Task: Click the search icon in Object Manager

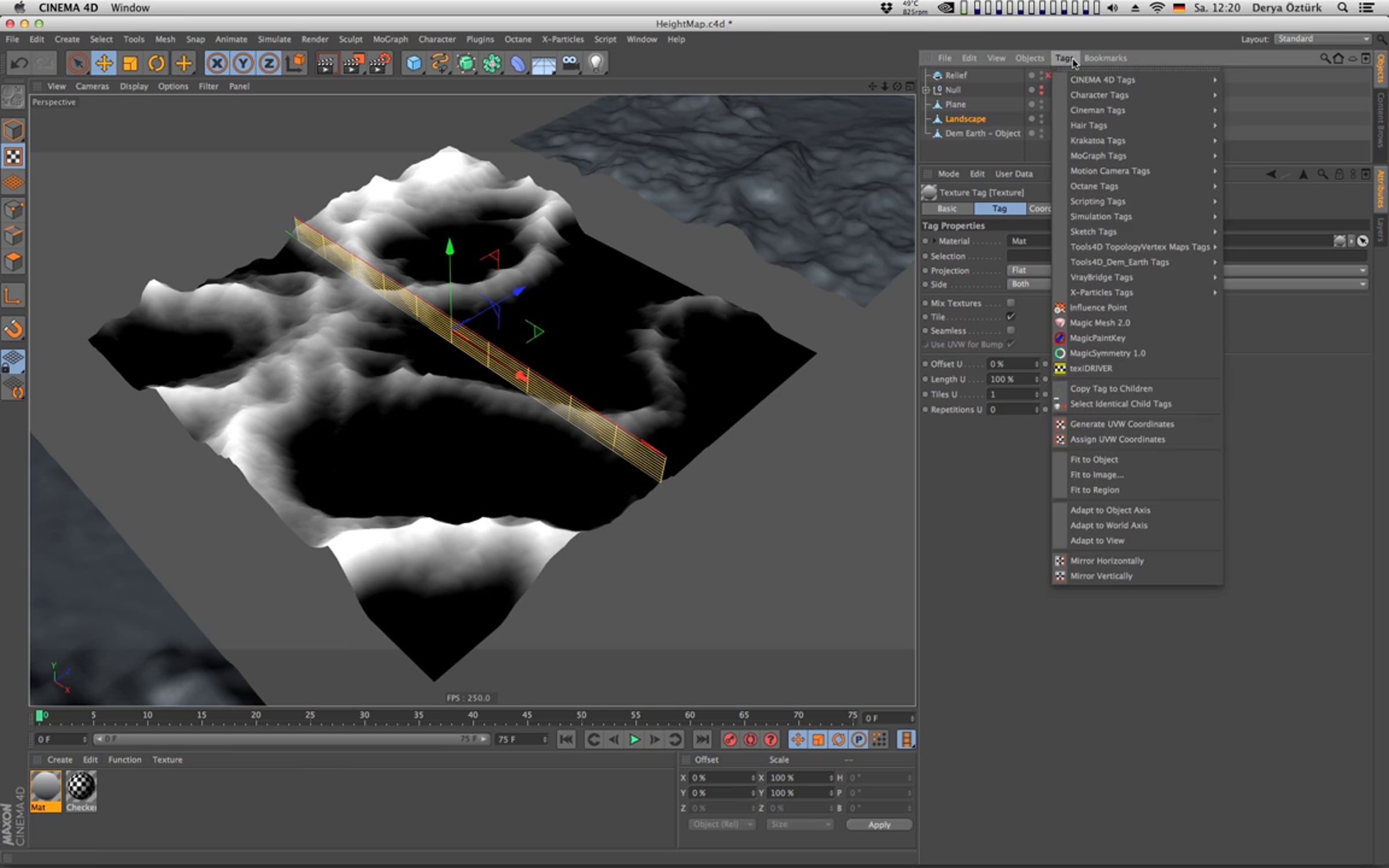Action: pyautogui.click(x=1325, y=58)
